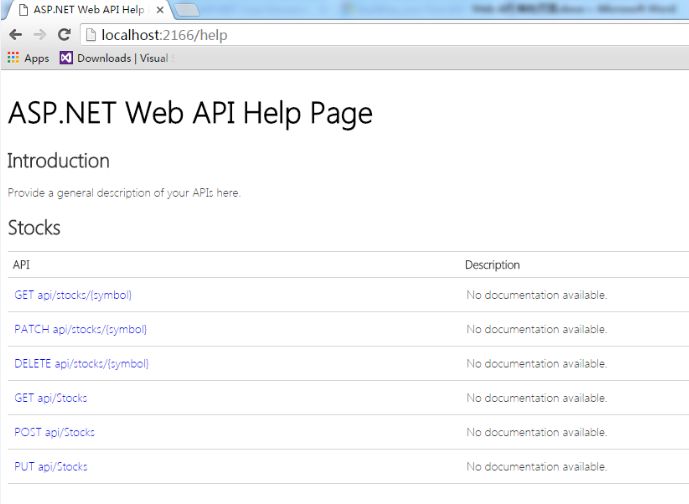The height and width of the screenshot is (504, 689).
Task: Click No documentation available in the PUT row
Action: point(537,466)
